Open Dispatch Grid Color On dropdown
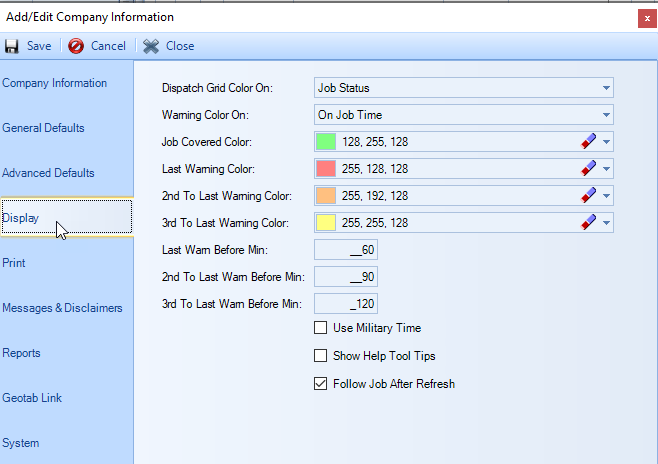Screen dimensions: 658x464 point(606,88)
